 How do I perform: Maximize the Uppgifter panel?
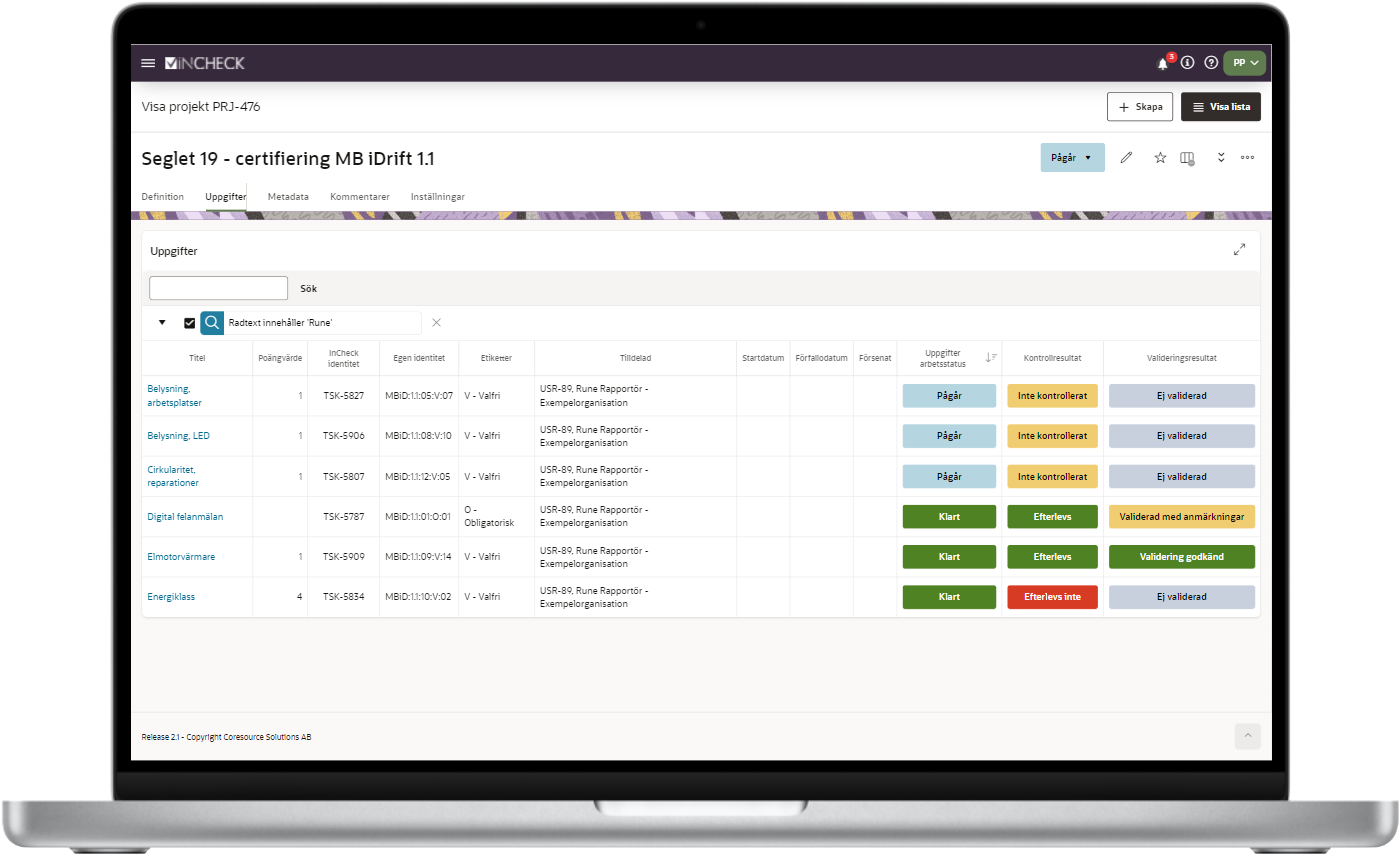tap(1240, 250)
